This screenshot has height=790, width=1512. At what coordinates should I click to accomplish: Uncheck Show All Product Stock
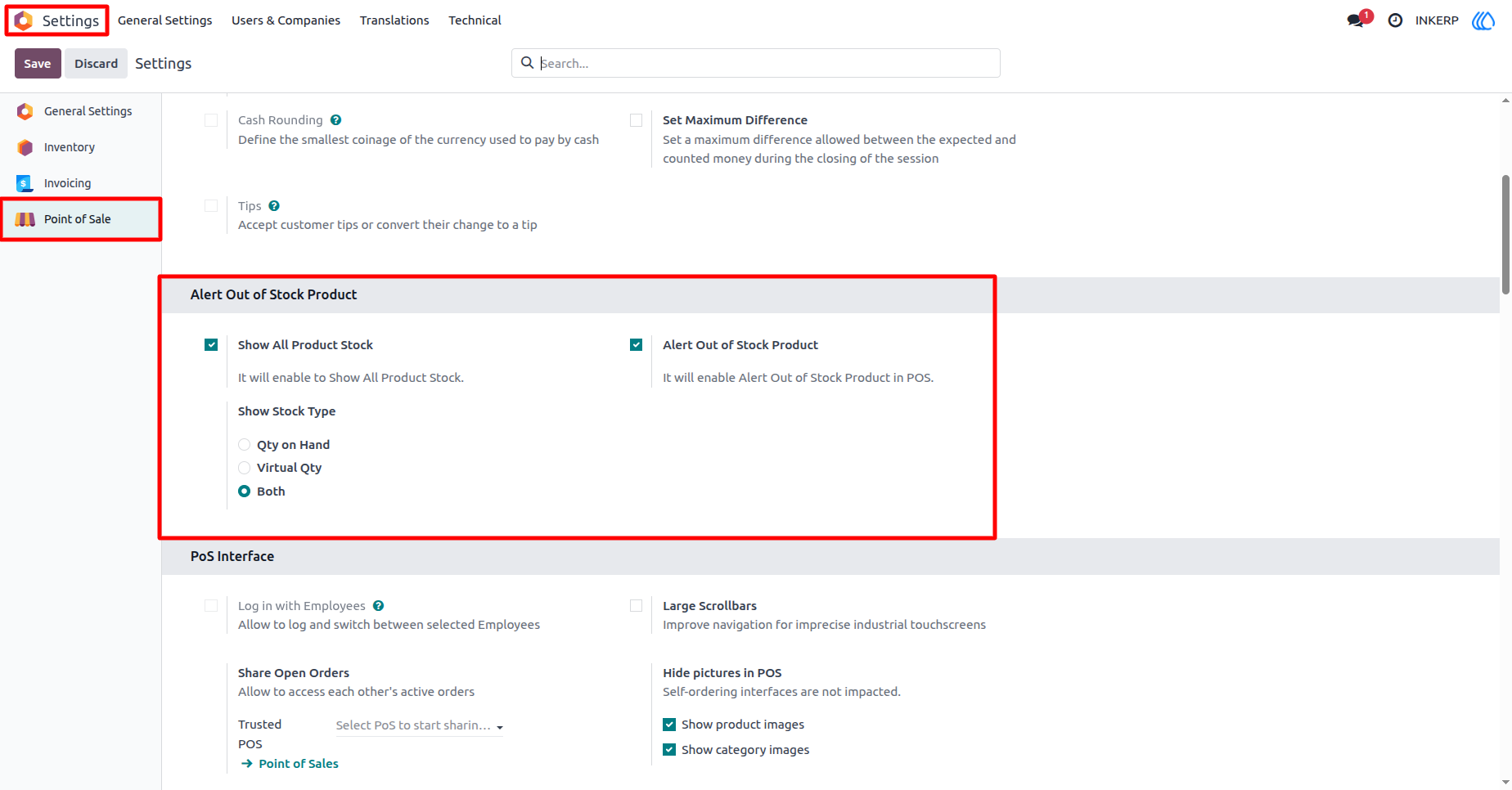coord(211,345)
